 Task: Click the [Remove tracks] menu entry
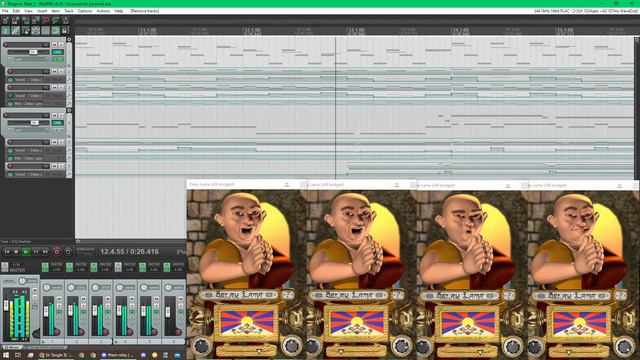click(x=144, y=11)
